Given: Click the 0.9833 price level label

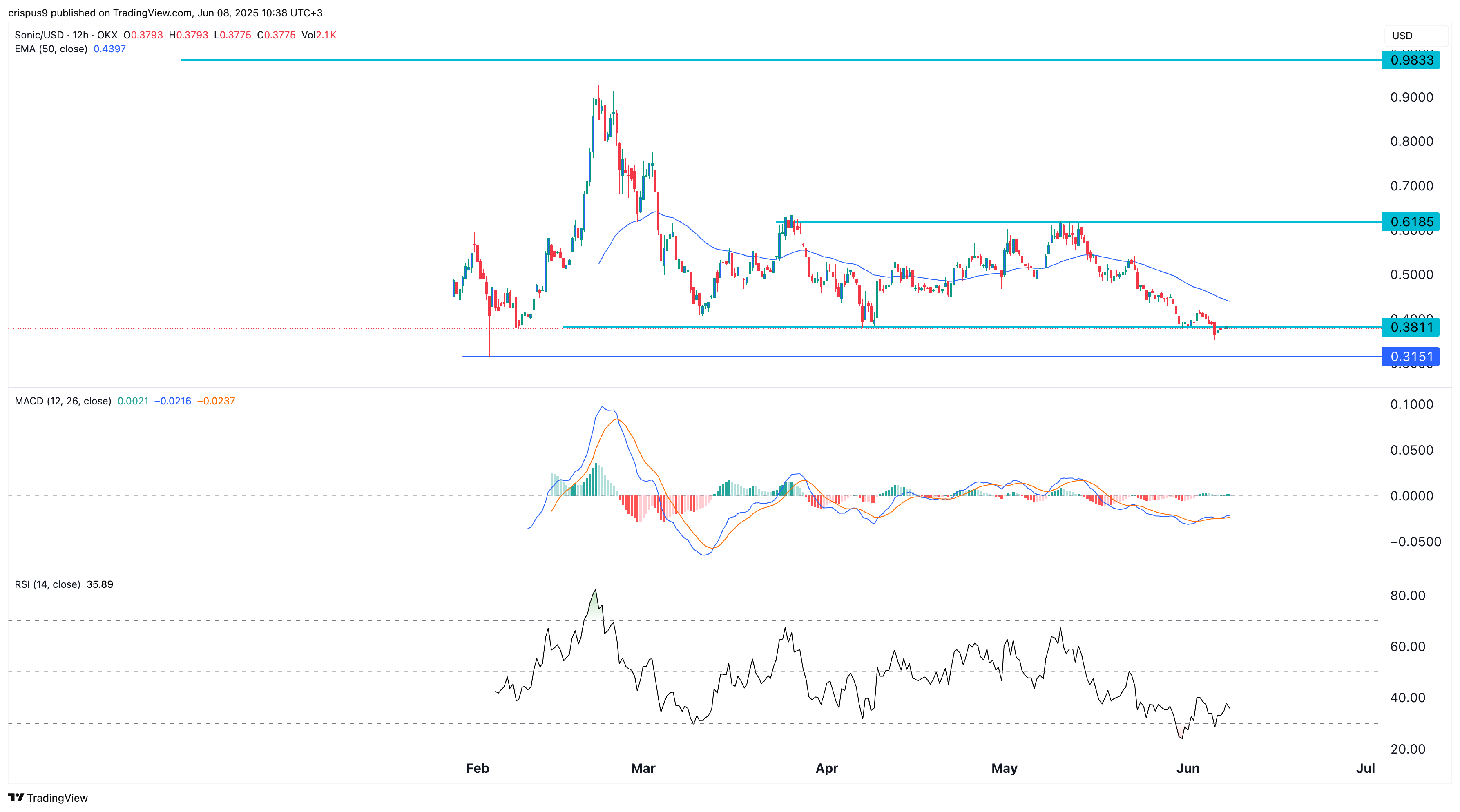Looking at the screenshot, I should [x=1411, y=60].
